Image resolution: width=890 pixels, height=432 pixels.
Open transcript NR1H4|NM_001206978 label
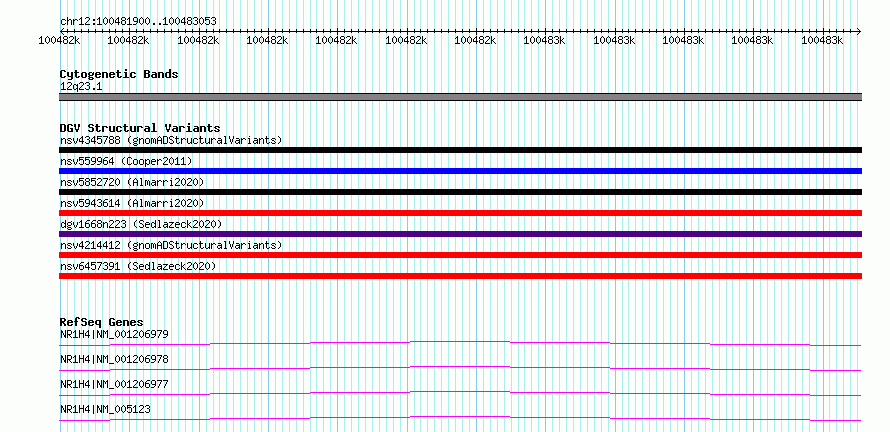click(114, 359)
